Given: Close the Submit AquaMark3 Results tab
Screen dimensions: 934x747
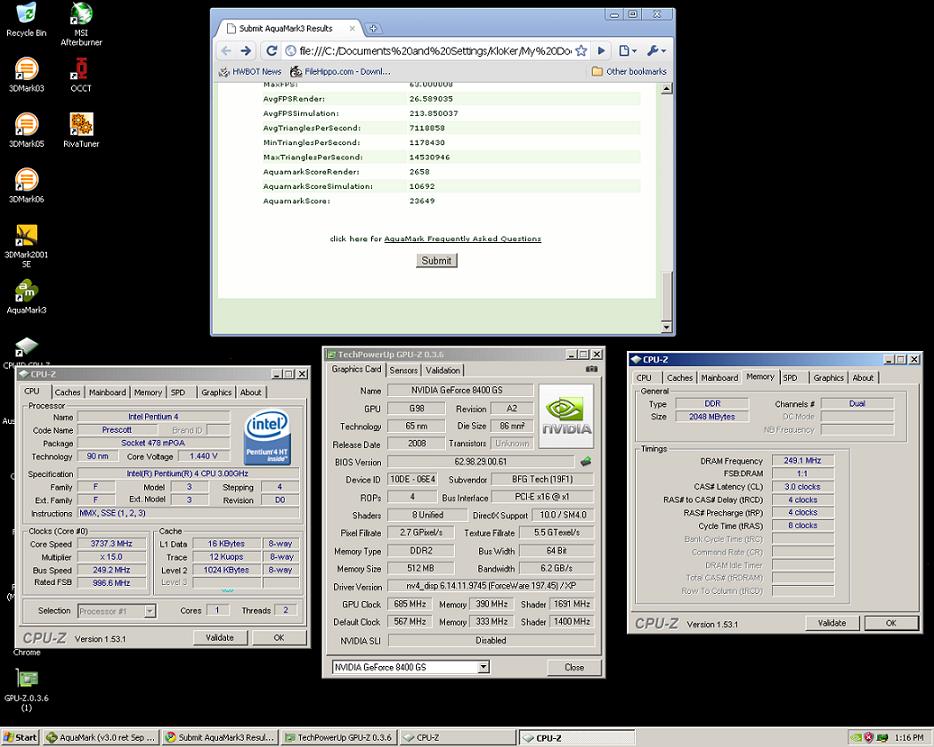Looking at the screenshot, I should [352, 28].
